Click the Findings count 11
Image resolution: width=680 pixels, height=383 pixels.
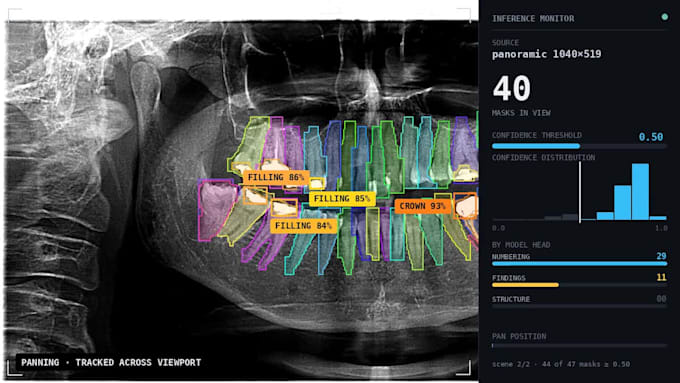tap(661, 277)
